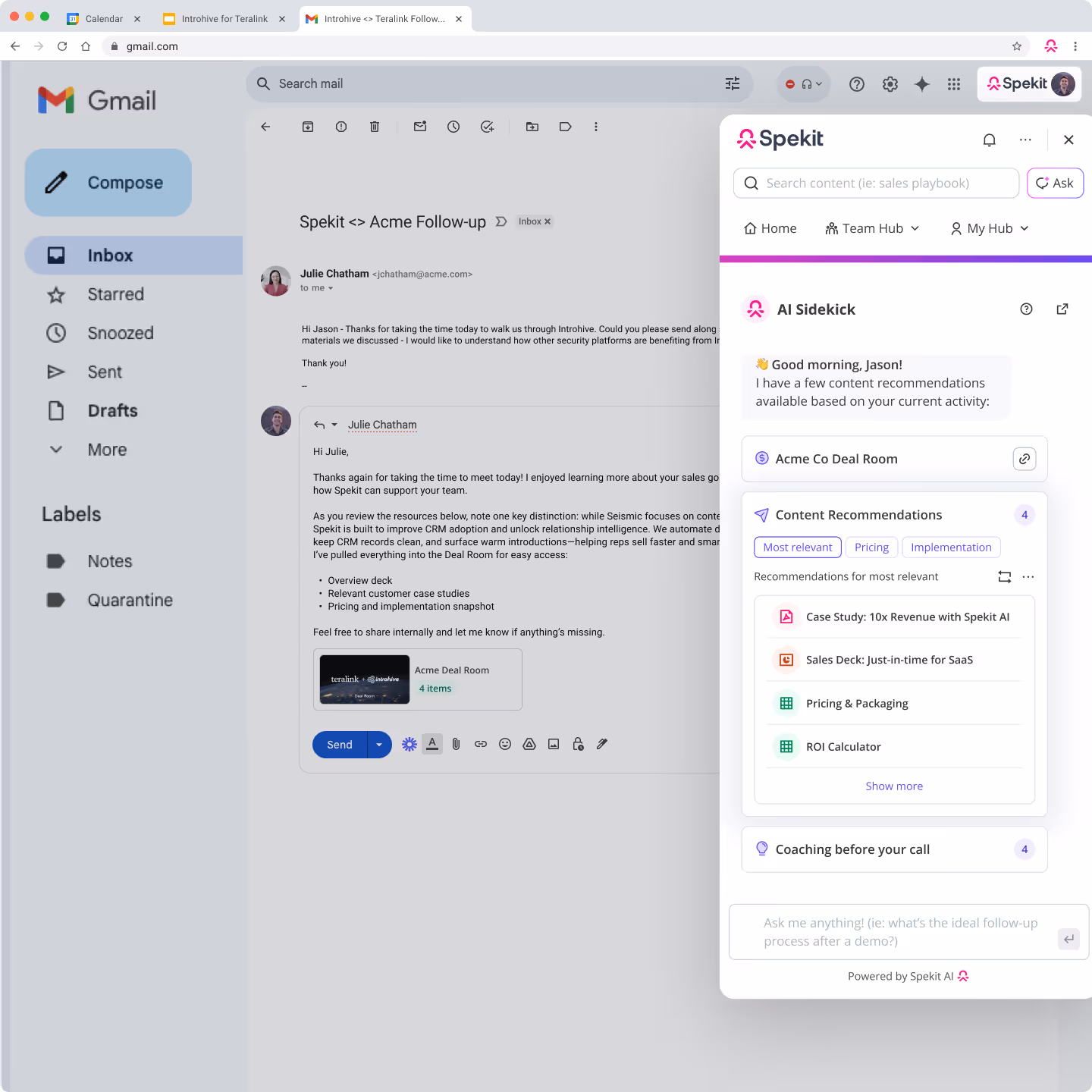Open Spekit notifications bell
The image size is (1092, 1092).
pos(989,140)
